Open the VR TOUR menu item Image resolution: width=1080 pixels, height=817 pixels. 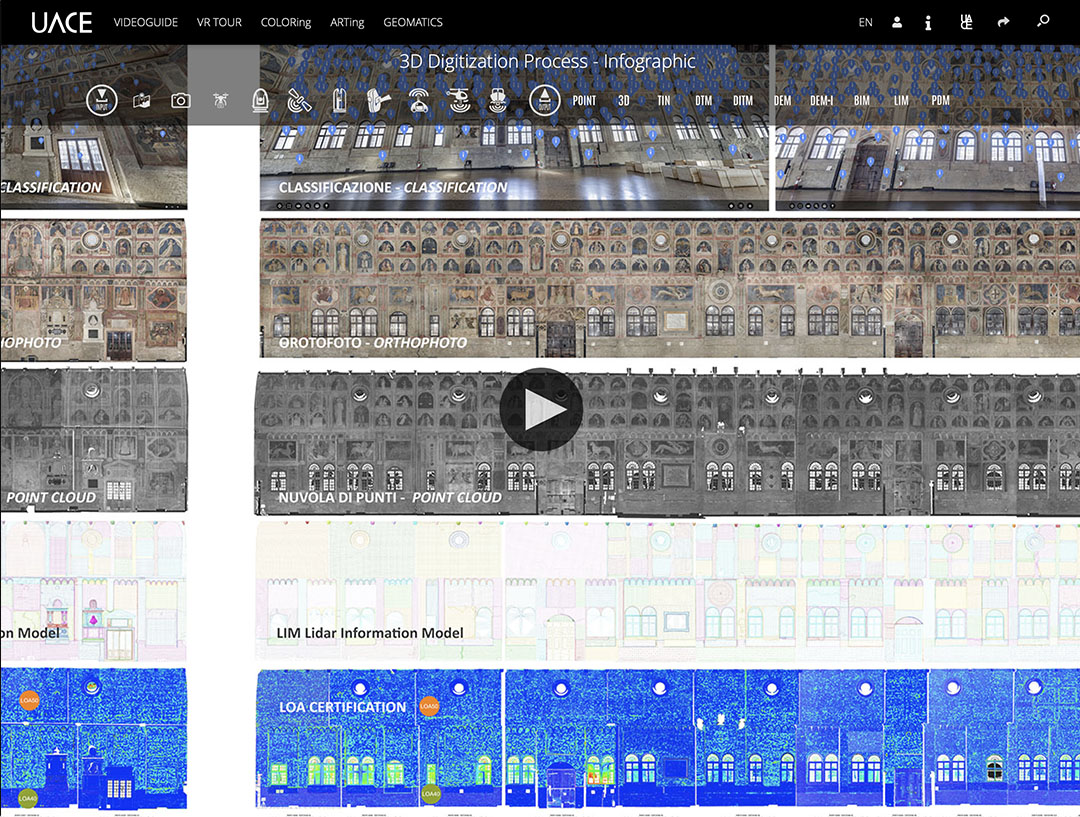click(219, 22)
